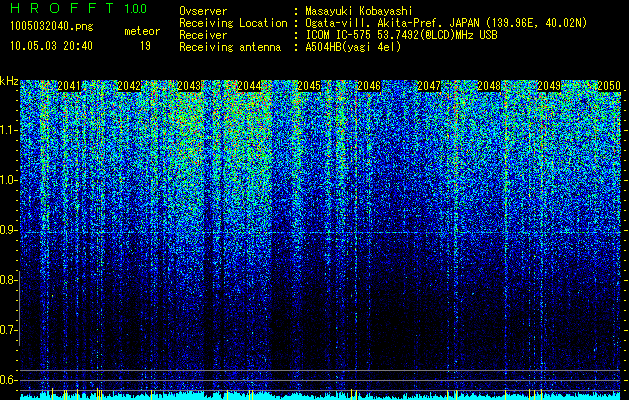Click the 'meteor' label

(142, 31)
